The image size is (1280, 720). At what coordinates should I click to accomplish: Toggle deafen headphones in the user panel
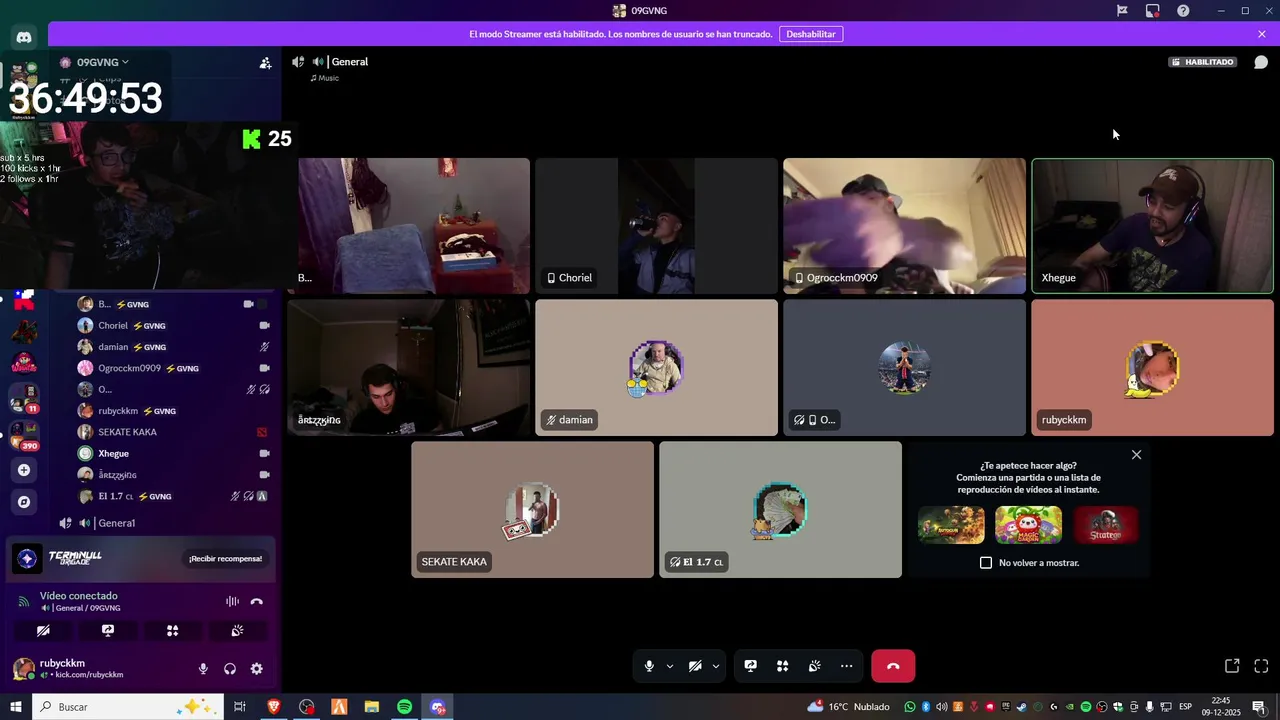[x=230, y=669]
